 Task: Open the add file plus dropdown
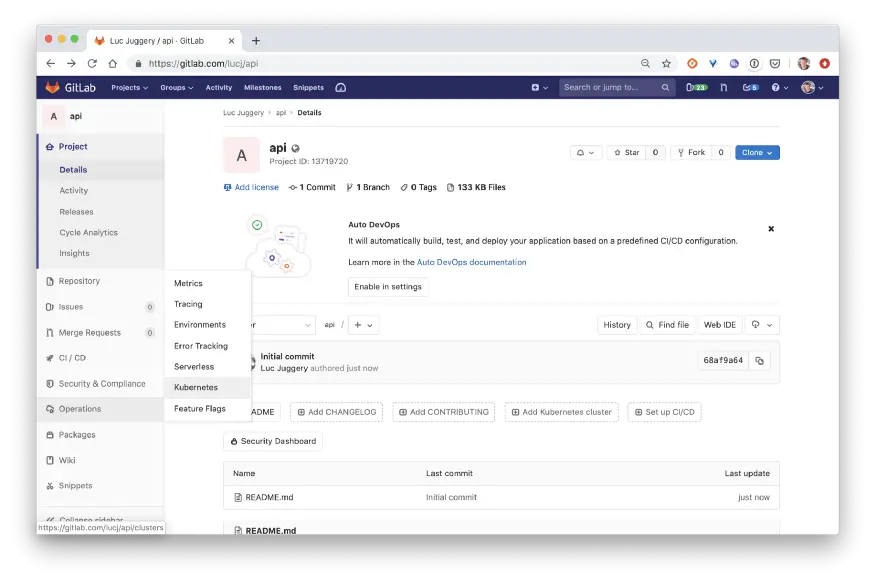(x=363, y=325)
